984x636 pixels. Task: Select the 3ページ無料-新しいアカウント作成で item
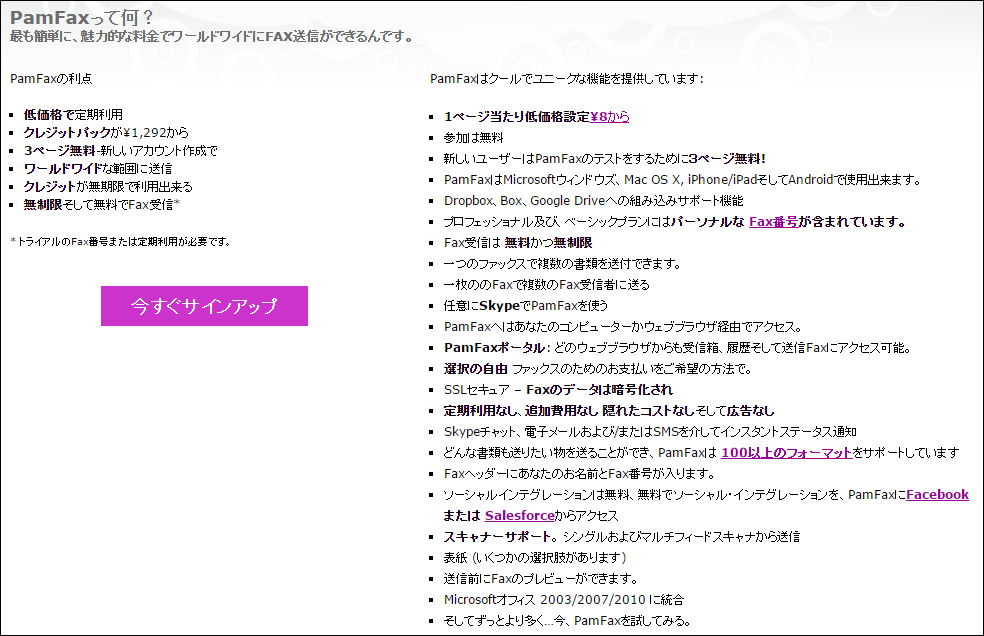(120, 151)
